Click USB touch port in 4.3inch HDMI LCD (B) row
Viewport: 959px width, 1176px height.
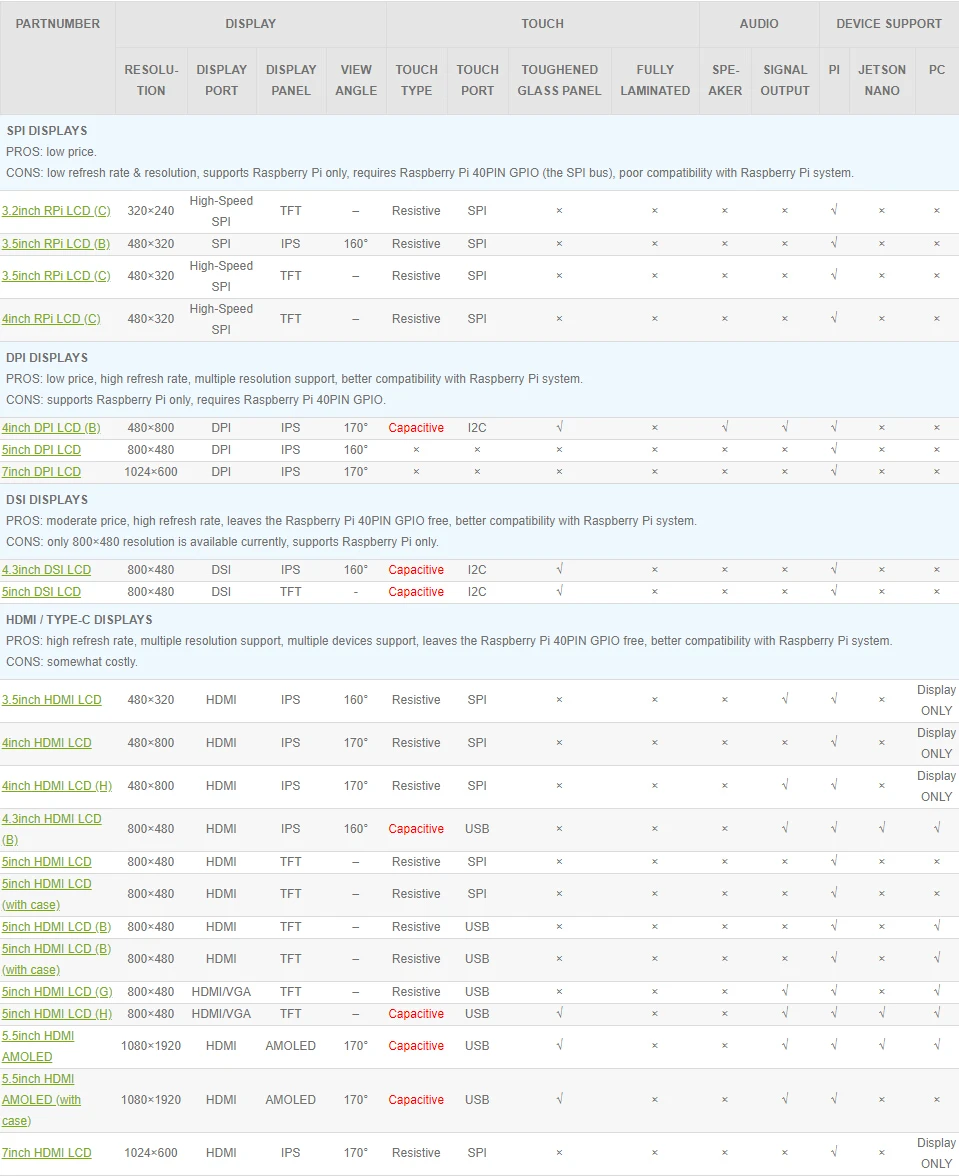pos(477,829)
